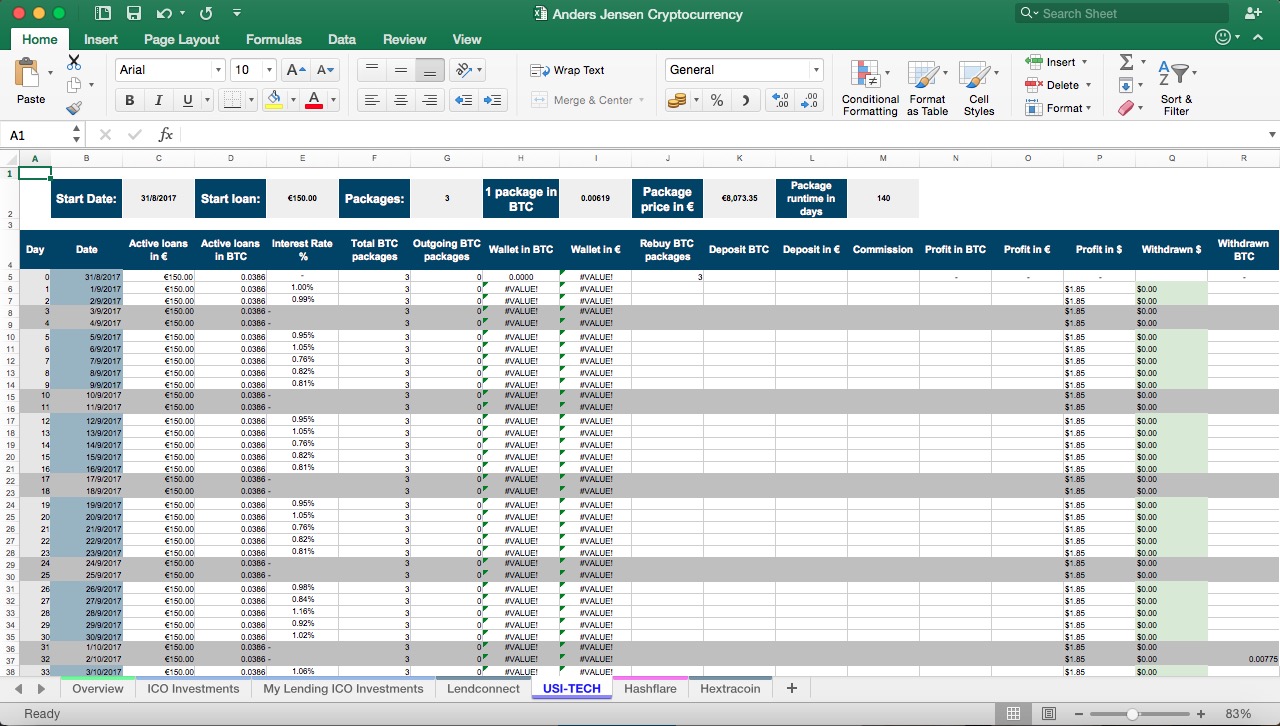
Task: Click the Decrease Indent icon
Action: [x=463, y=100]
